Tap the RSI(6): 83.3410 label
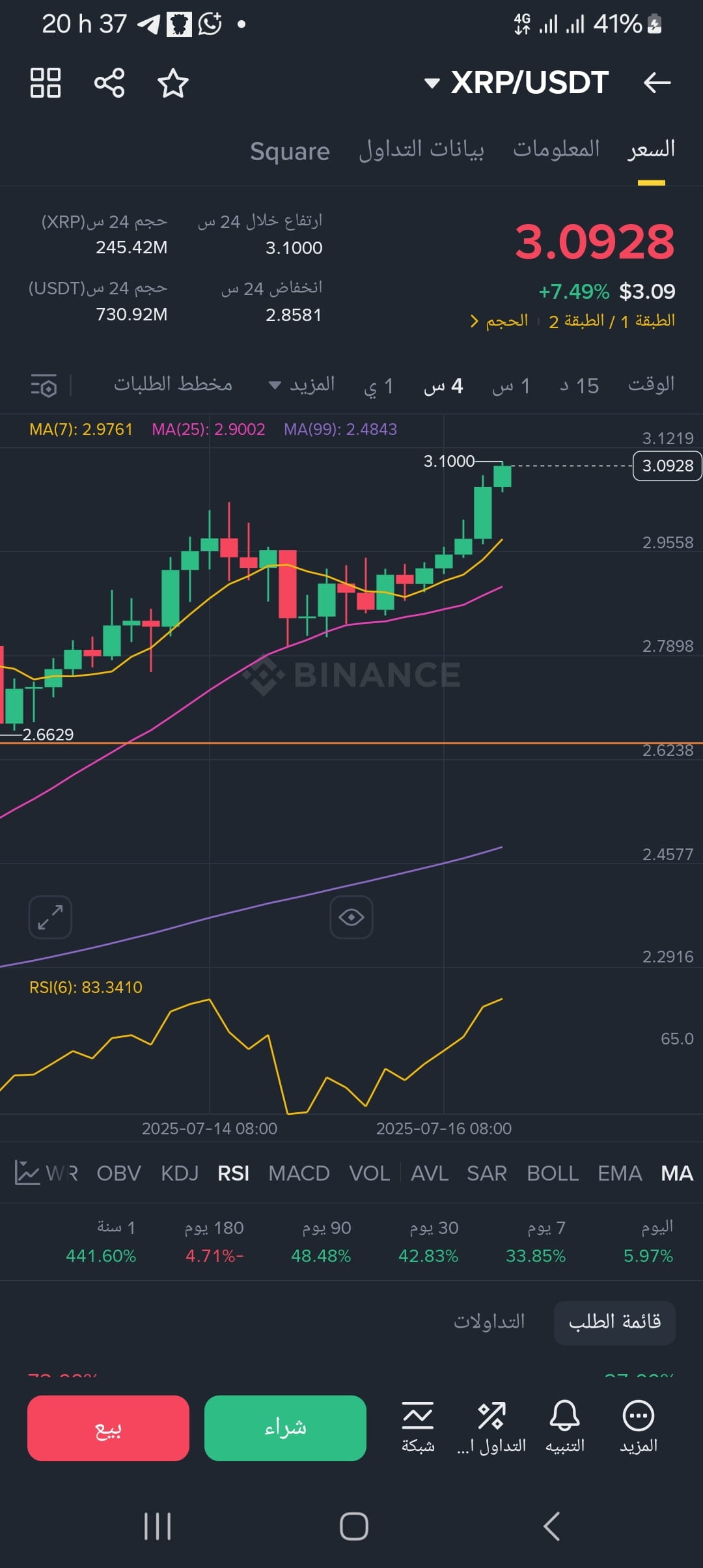 (x=85, y=988)
